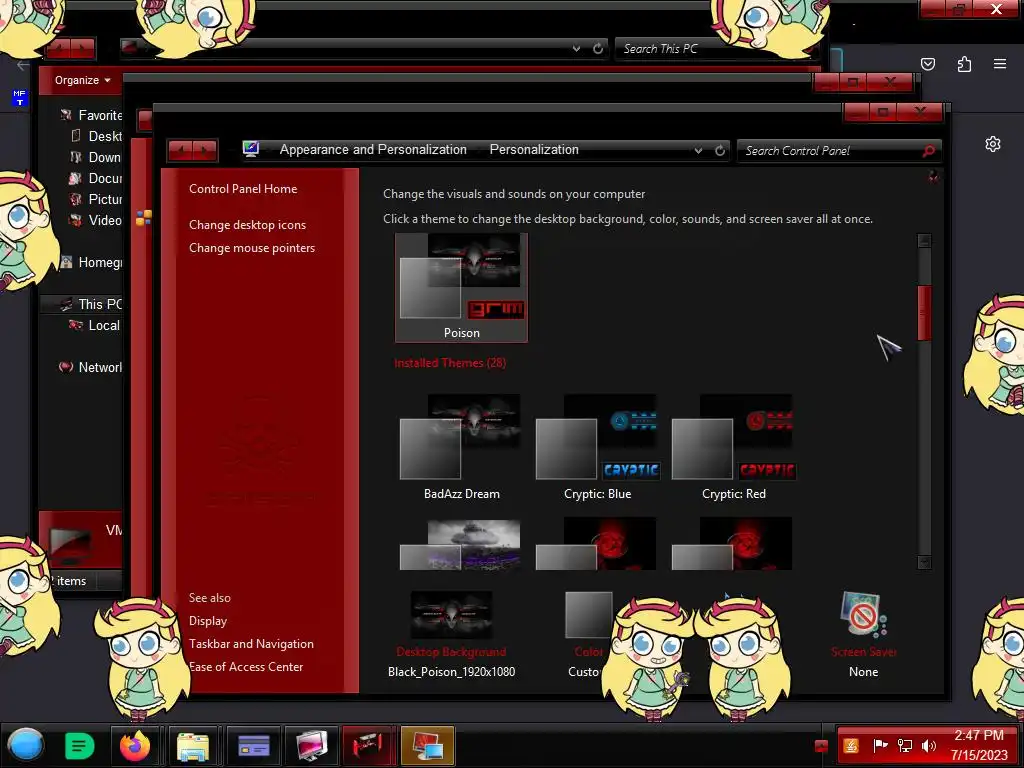Click the back arrow in Personalization window
Viewport: 1024px width, 768px height.
180,151
